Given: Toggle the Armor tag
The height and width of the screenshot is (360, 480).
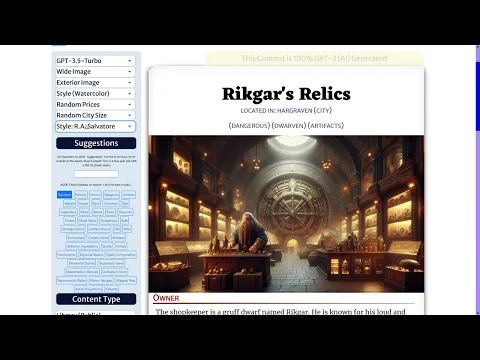Looking at the screenshot, I should [95, 194].
